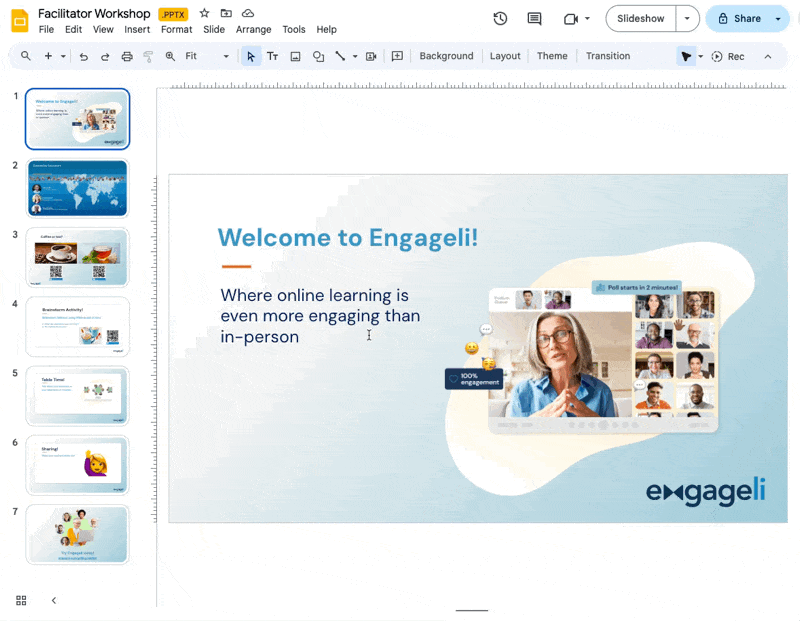800x621 pixels.
Task: Open the Fit zoom dropdown
Action: coord(207,57)
